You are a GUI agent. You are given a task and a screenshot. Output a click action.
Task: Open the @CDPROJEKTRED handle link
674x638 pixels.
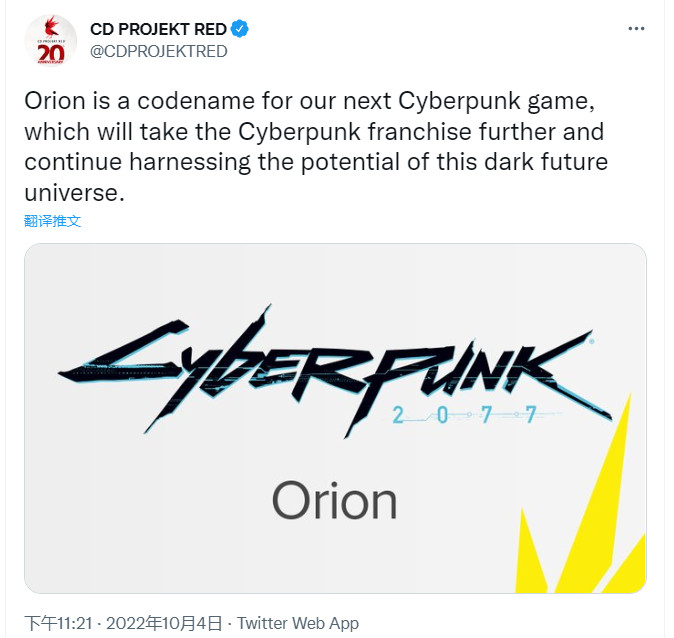pos(159,52)
